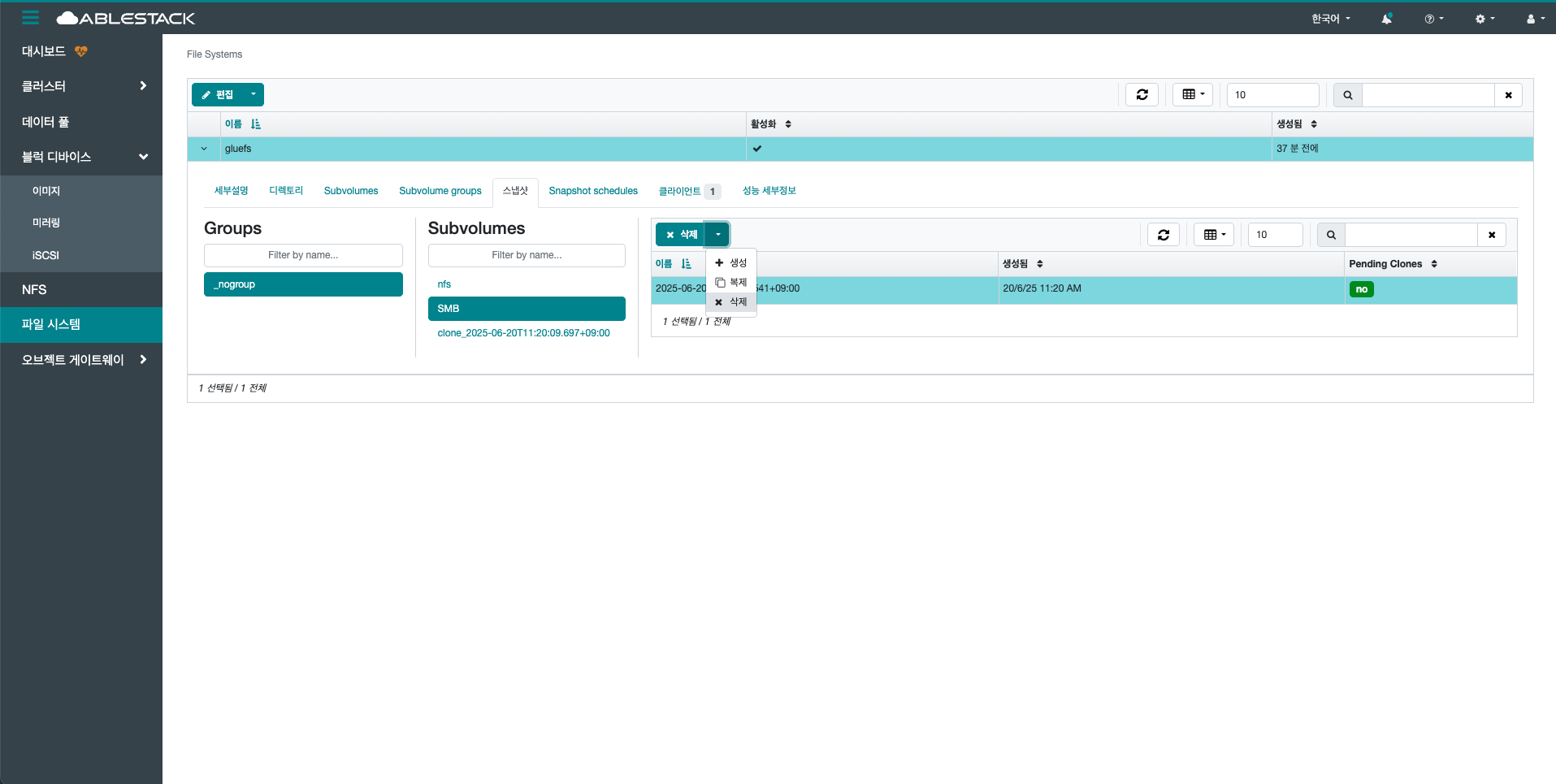Screen dimensions: 1556x784
Task: Collapse the gluefs row details
Action: click(x=204, y=149)
